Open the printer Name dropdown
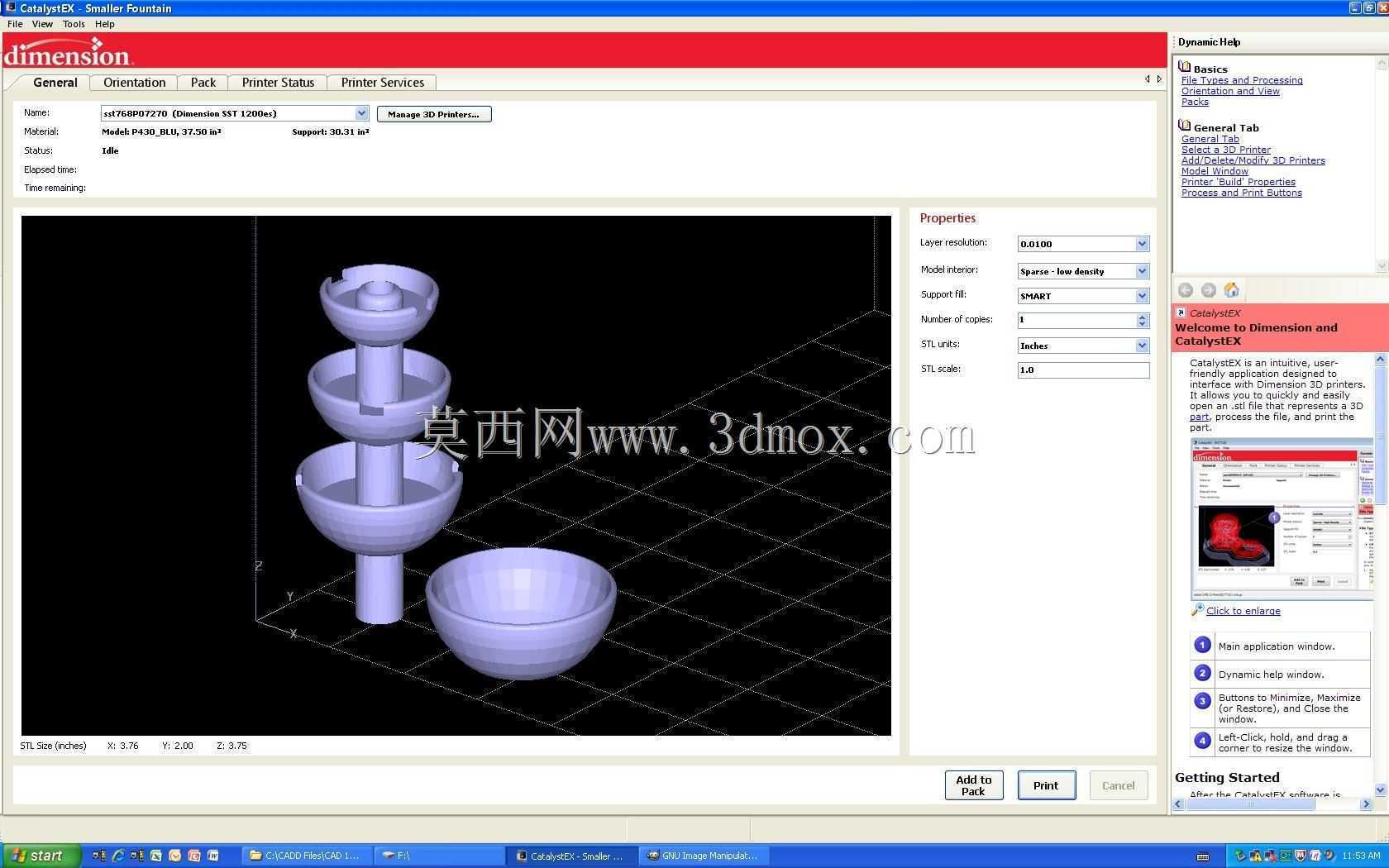This screenshot has height=868, width=1389. pos(361,113)
